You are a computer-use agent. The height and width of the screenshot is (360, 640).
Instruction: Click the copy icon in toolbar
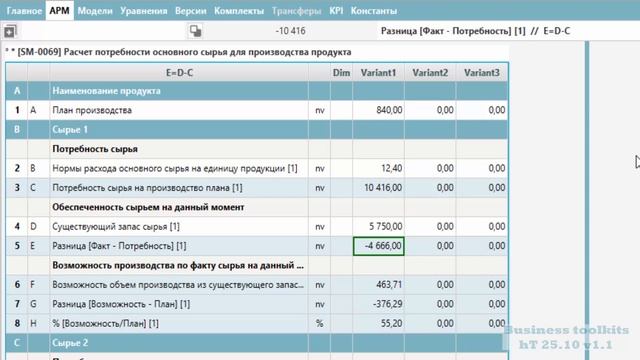(x=196, y=31)
